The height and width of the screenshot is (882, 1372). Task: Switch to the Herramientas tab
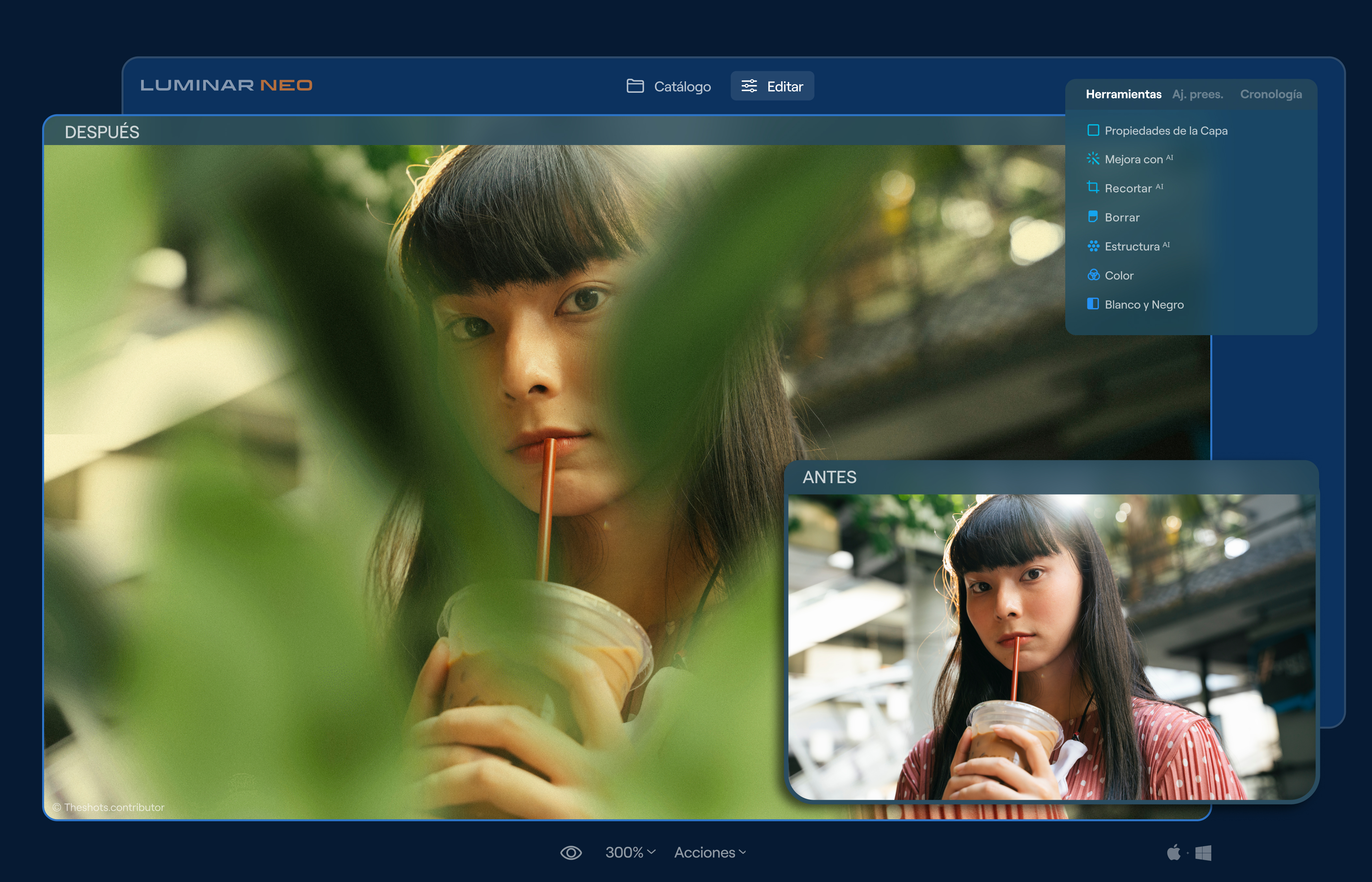click(1123, 94)
